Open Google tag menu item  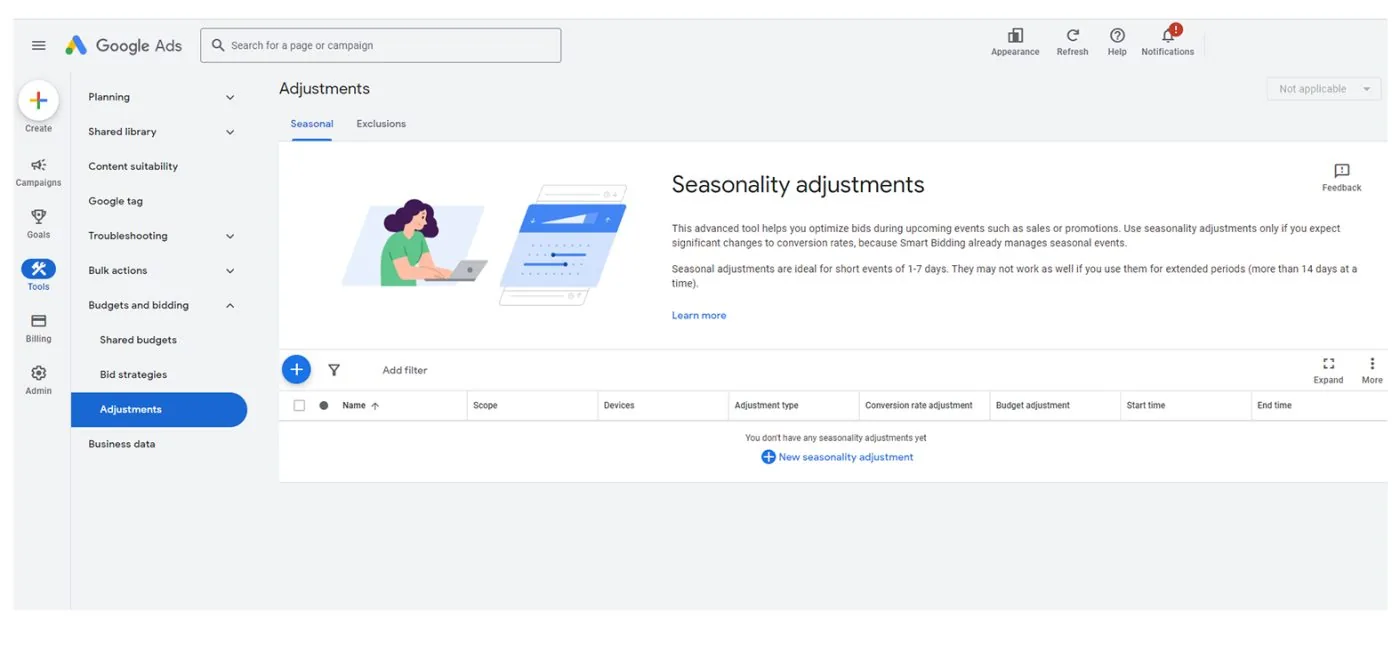(x=115, y=201)
